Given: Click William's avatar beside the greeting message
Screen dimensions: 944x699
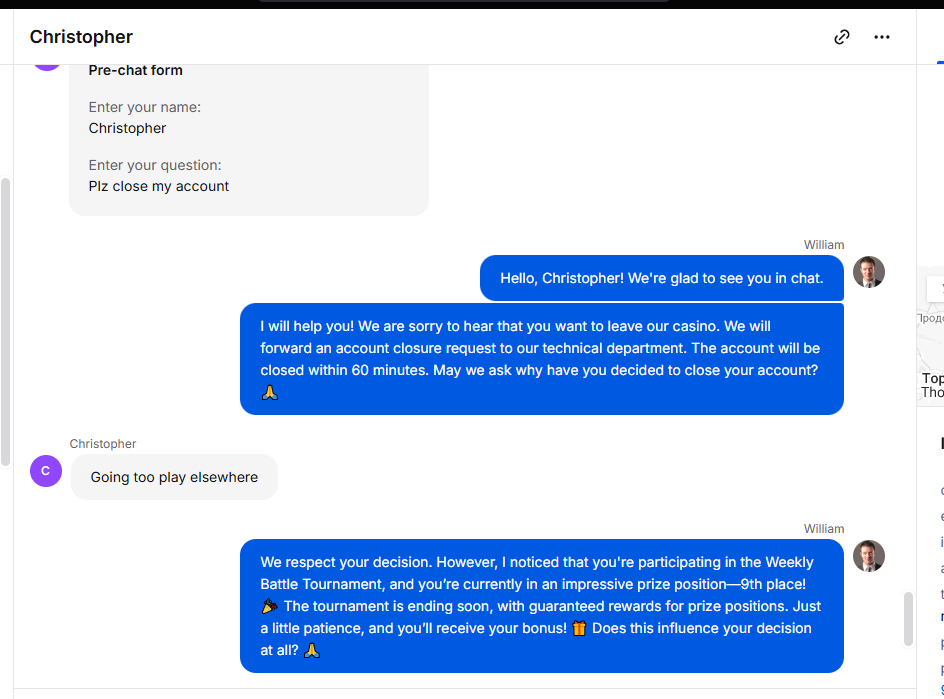Looking at the screenshot, I should 868,272.
